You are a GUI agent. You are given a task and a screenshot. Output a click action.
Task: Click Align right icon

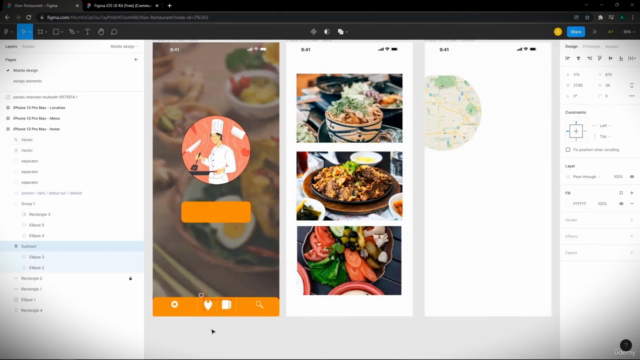coord(589,58)
